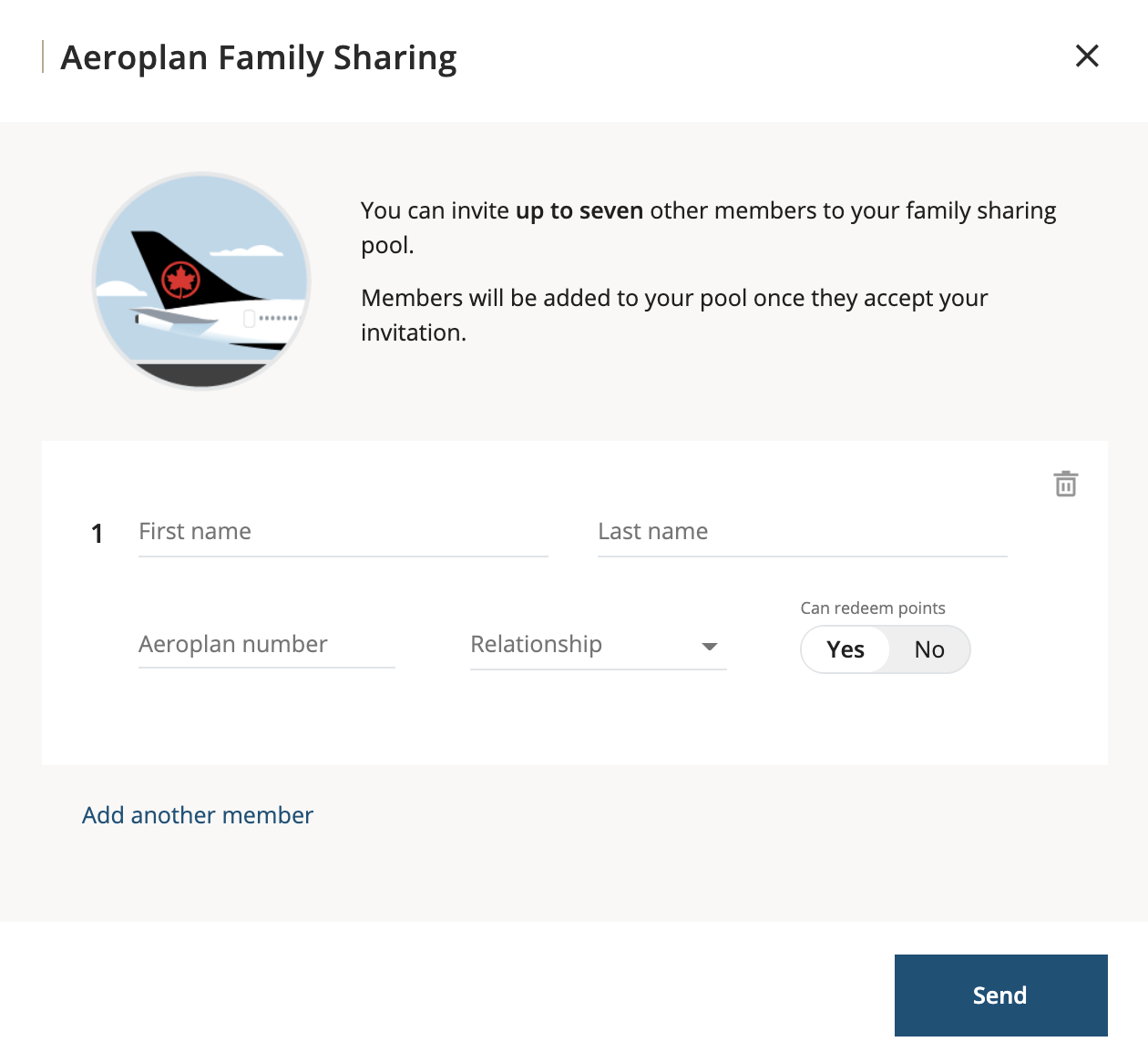Select the Aeroplan number input
Screen dimensions: 1148x1062
[266, 645]
